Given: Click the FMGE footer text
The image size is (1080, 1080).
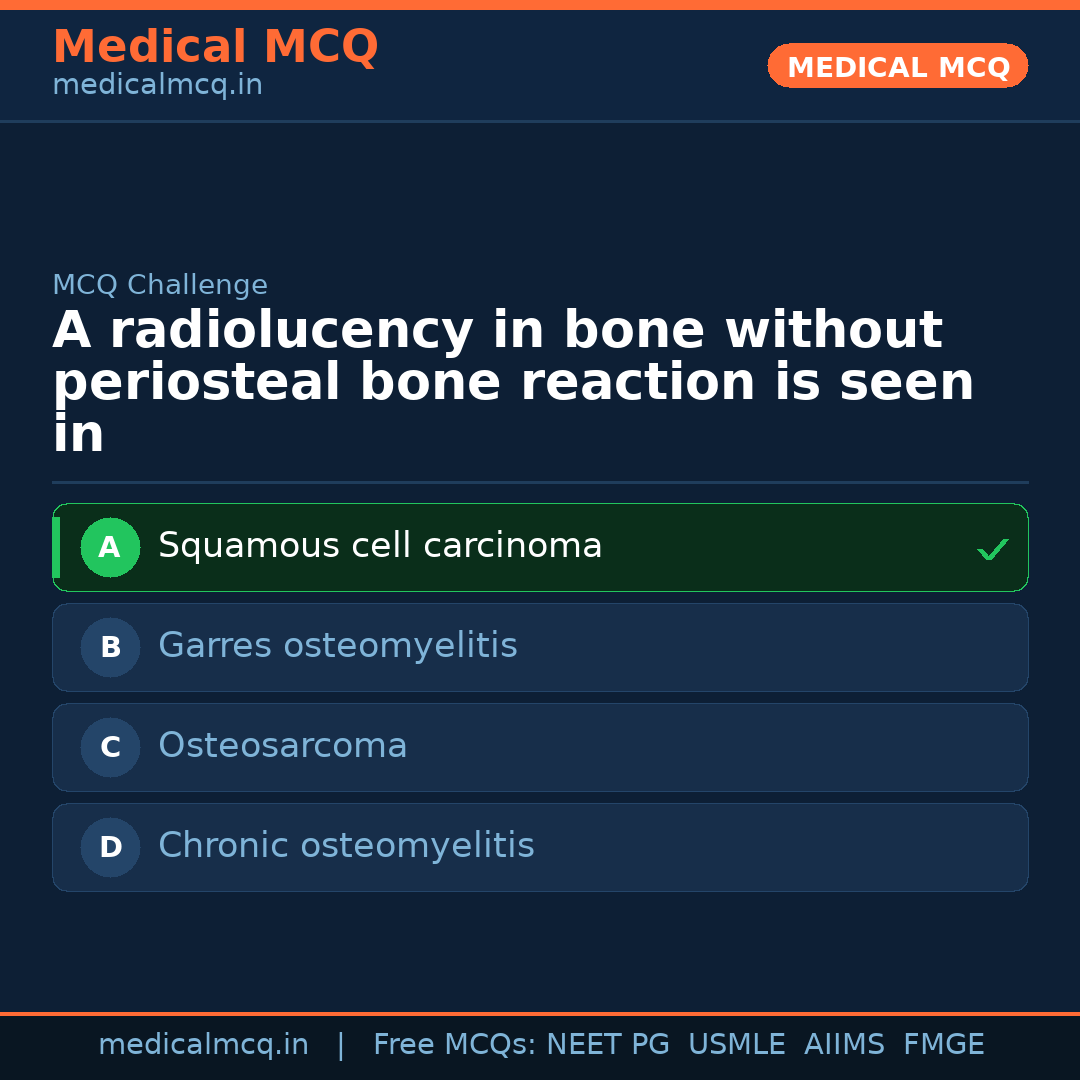Looking at the screenshot, I should coord(944,1045).
